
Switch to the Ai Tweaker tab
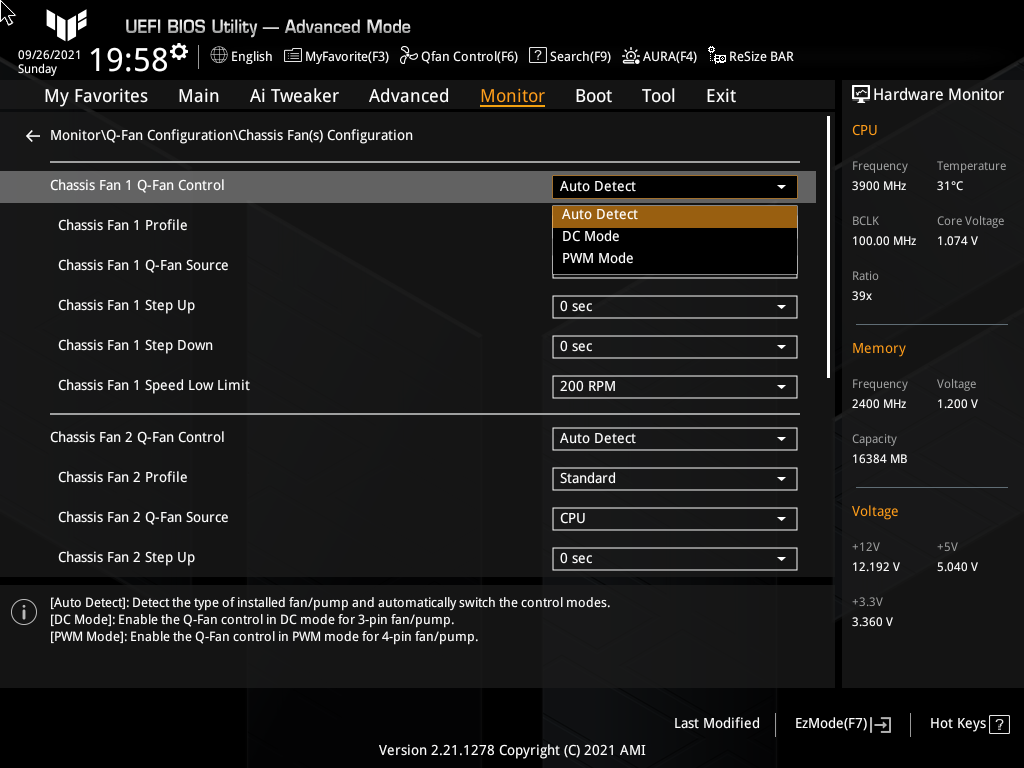click(294, 95)
